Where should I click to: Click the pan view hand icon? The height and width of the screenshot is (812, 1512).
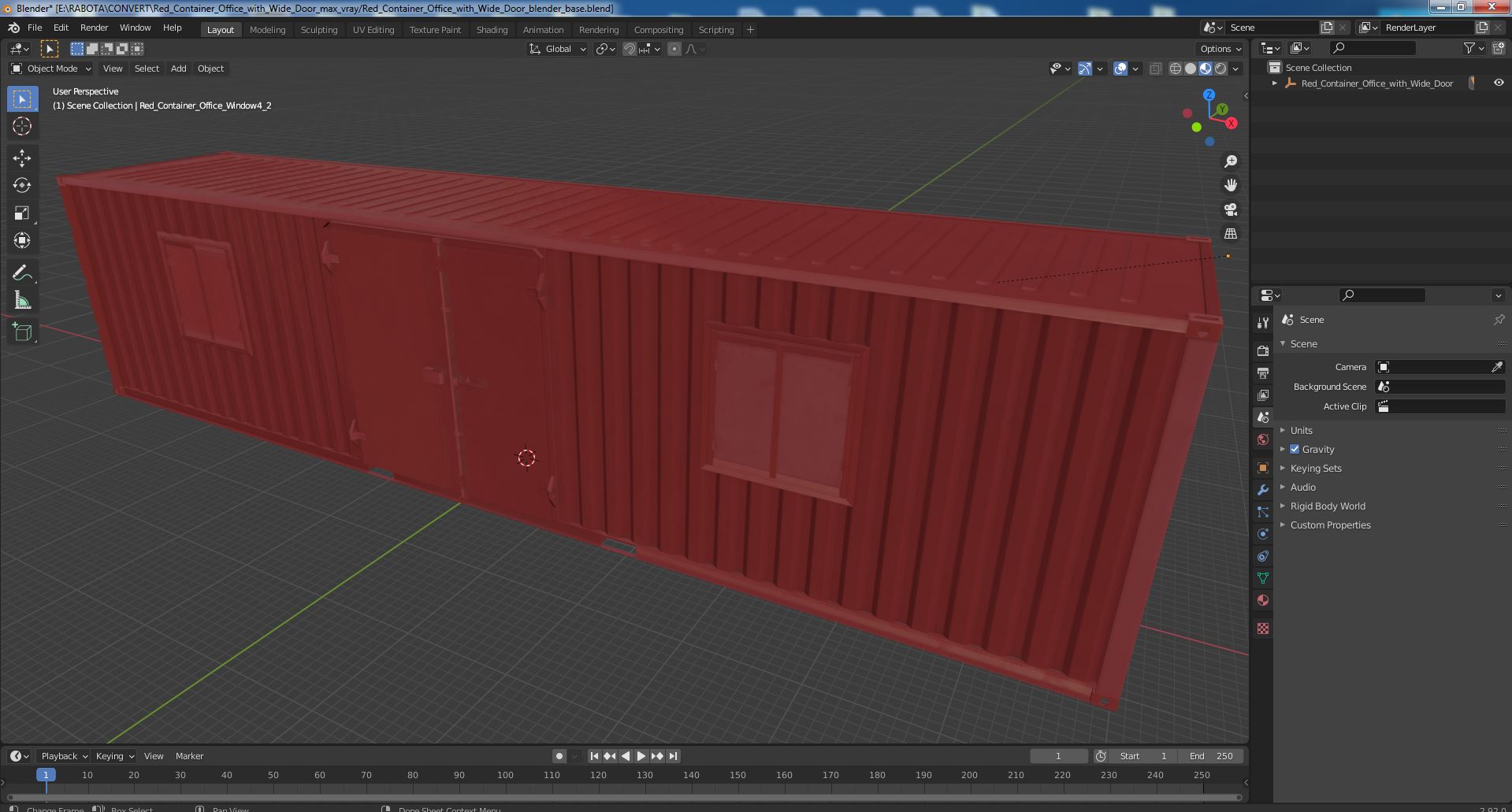1230,185
